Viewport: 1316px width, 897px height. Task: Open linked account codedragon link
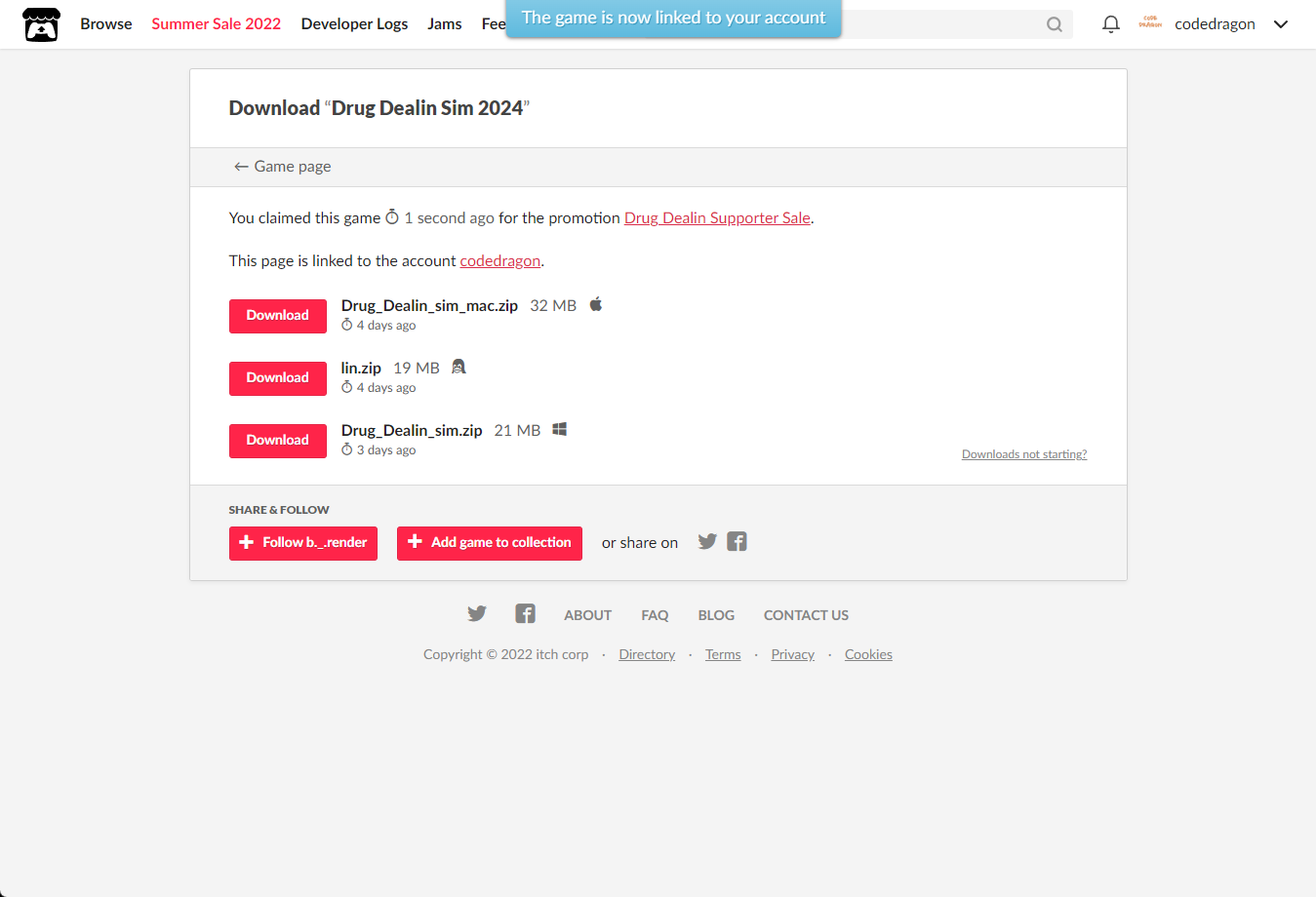point(500,261)
